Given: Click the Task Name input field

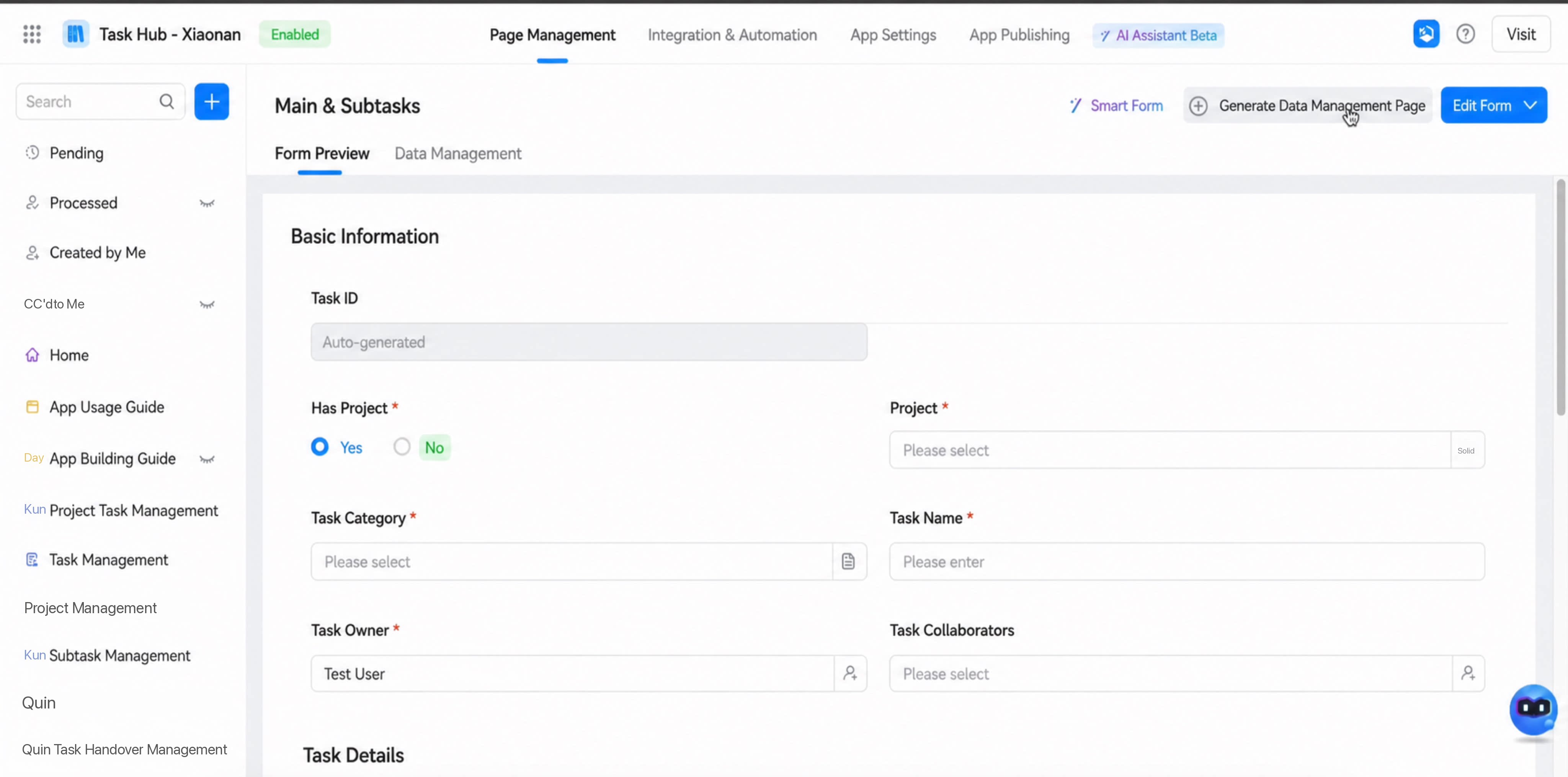Looking at the screenshot, I should 1186,561.
